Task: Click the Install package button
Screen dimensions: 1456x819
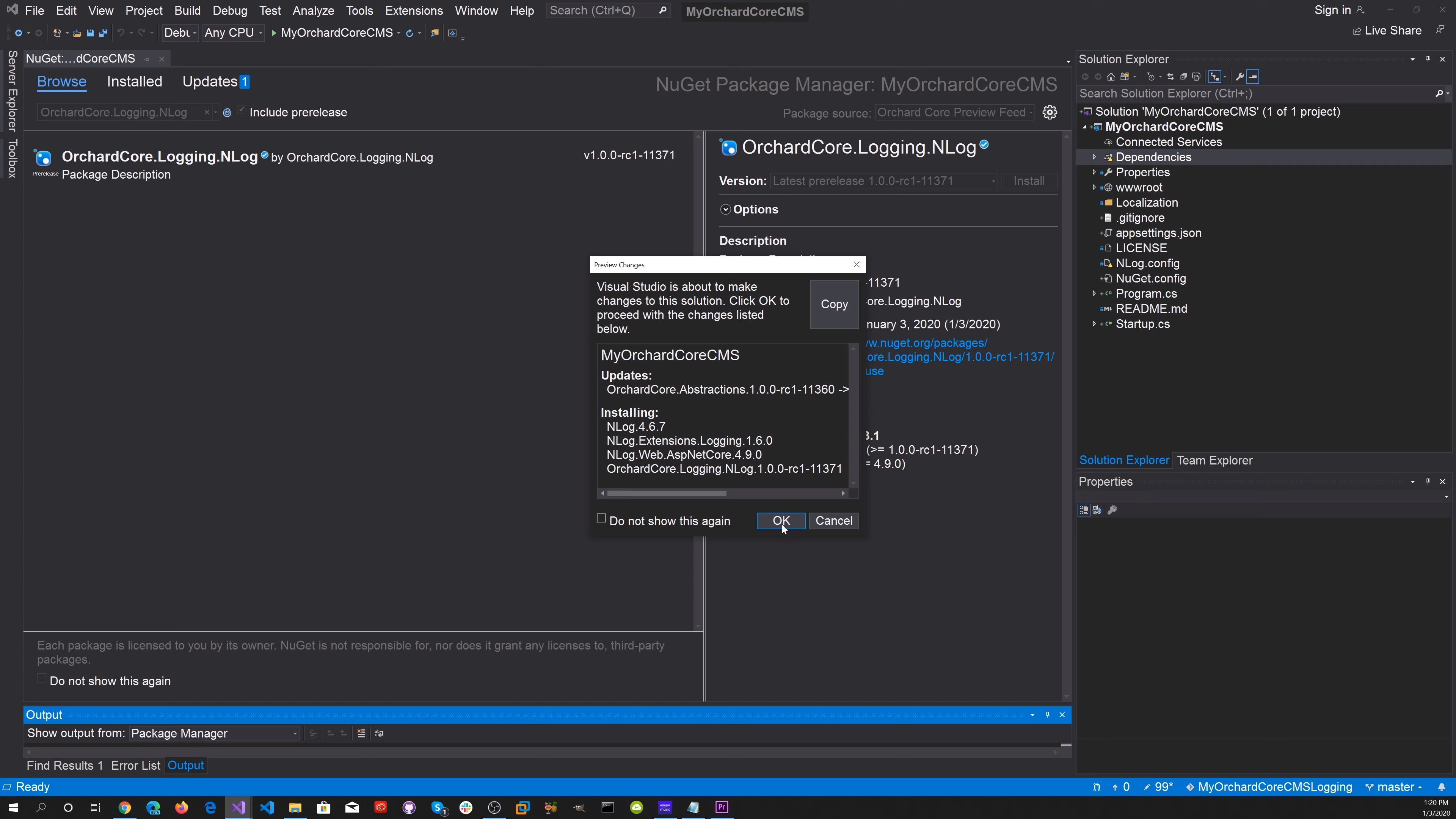Action: [1029, 182]
